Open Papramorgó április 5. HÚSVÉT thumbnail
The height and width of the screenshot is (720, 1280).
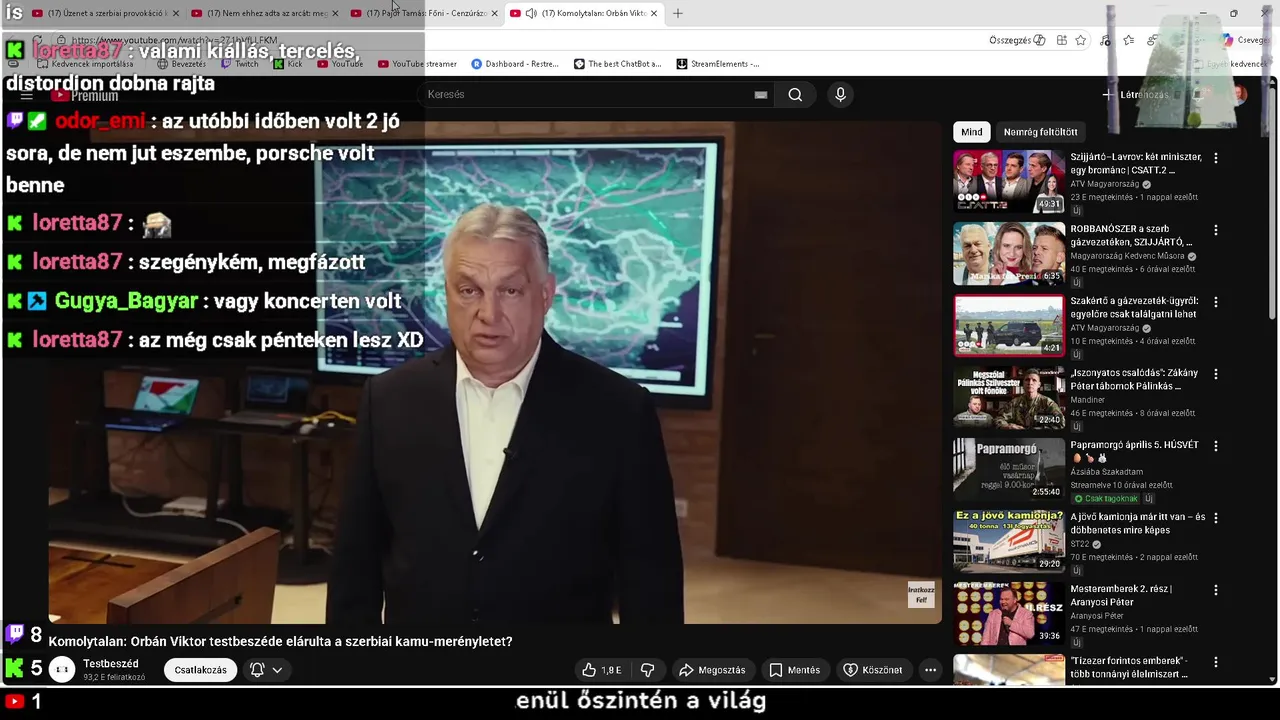click(1009, 469)
